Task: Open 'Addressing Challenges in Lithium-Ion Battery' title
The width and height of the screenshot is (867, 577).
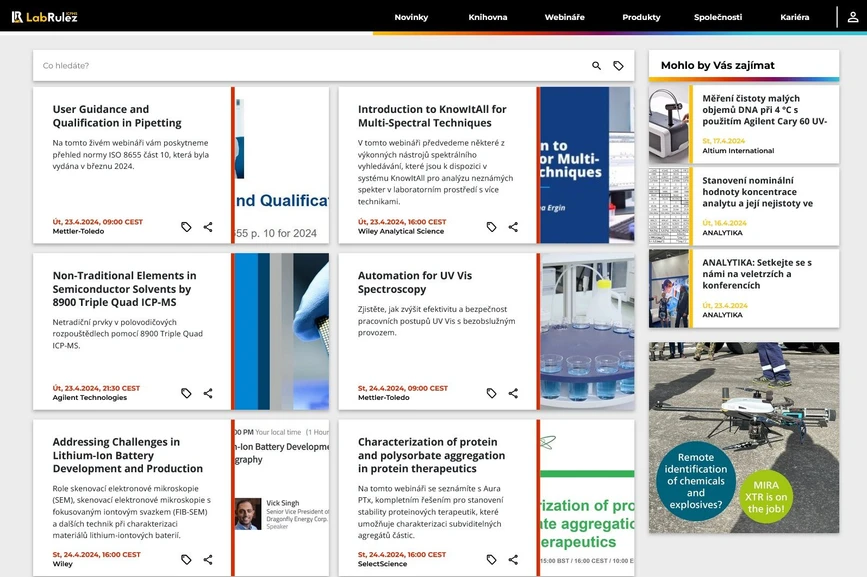Action: click(128, 455)
